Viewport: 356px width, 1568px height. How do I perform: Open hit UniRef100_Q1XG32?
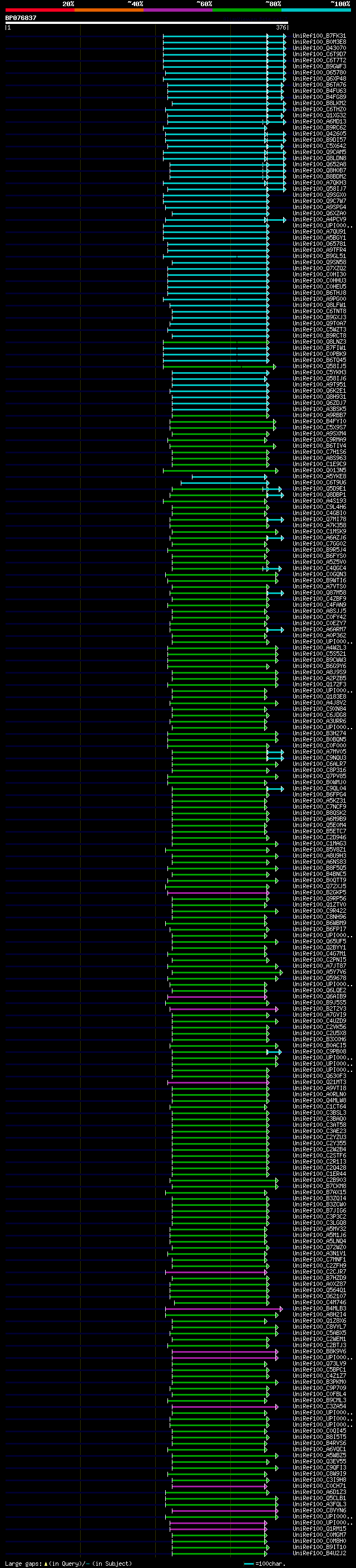[319, 115]
